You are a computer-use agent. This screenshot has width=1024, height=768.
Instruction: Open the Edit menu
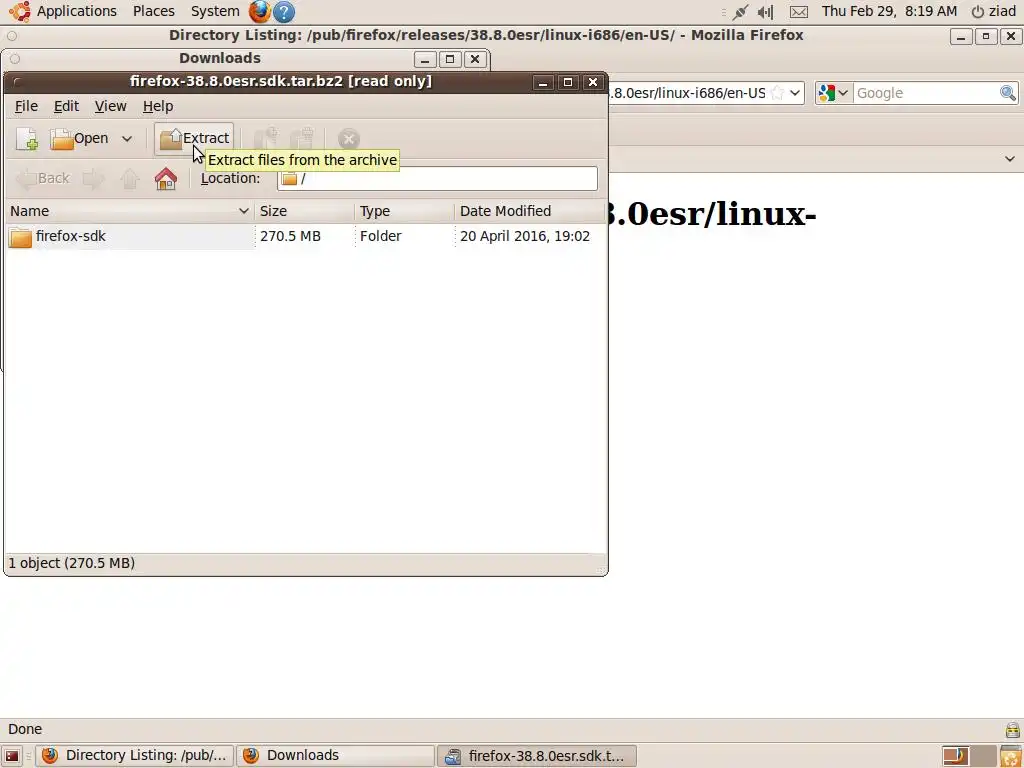(66, 106)
